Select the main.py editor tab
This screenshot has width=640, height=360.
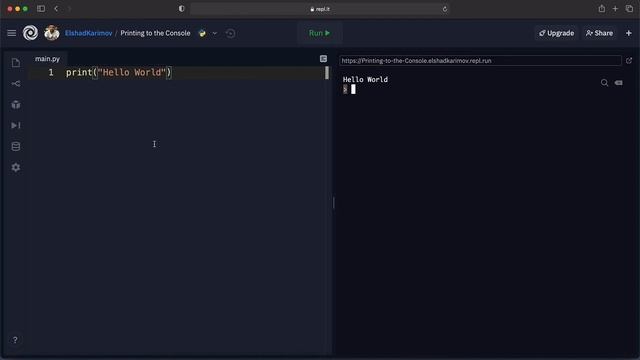[x=47, y=59]
